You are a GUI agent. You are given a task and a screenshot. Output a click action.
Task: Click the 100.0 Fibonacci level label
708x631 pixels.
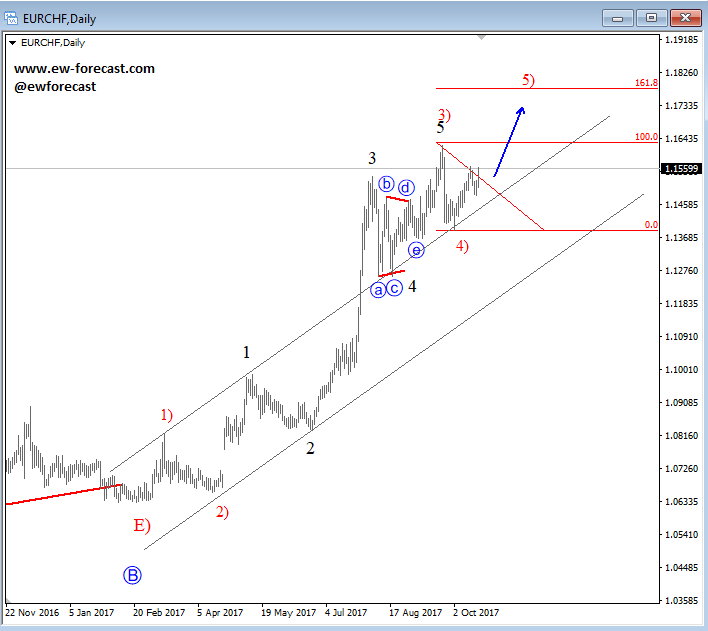pos(645,137)
